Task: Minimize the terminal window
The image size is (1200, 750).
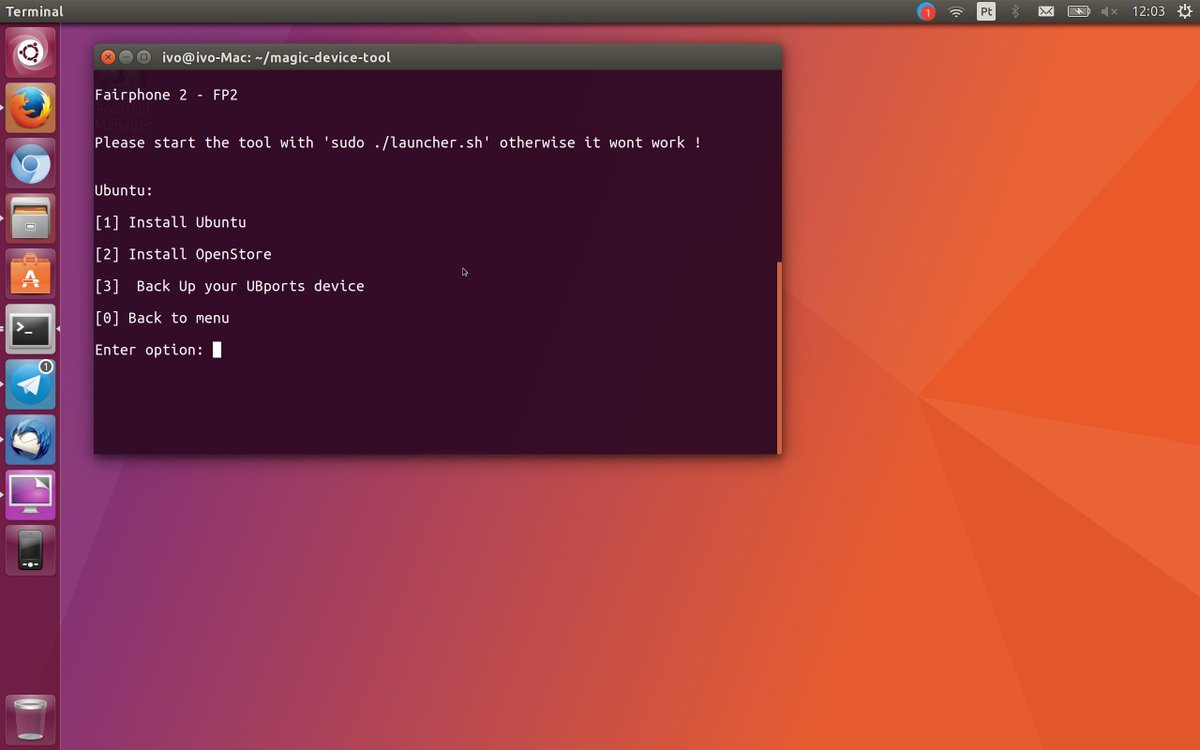Action: pos(126,57)
